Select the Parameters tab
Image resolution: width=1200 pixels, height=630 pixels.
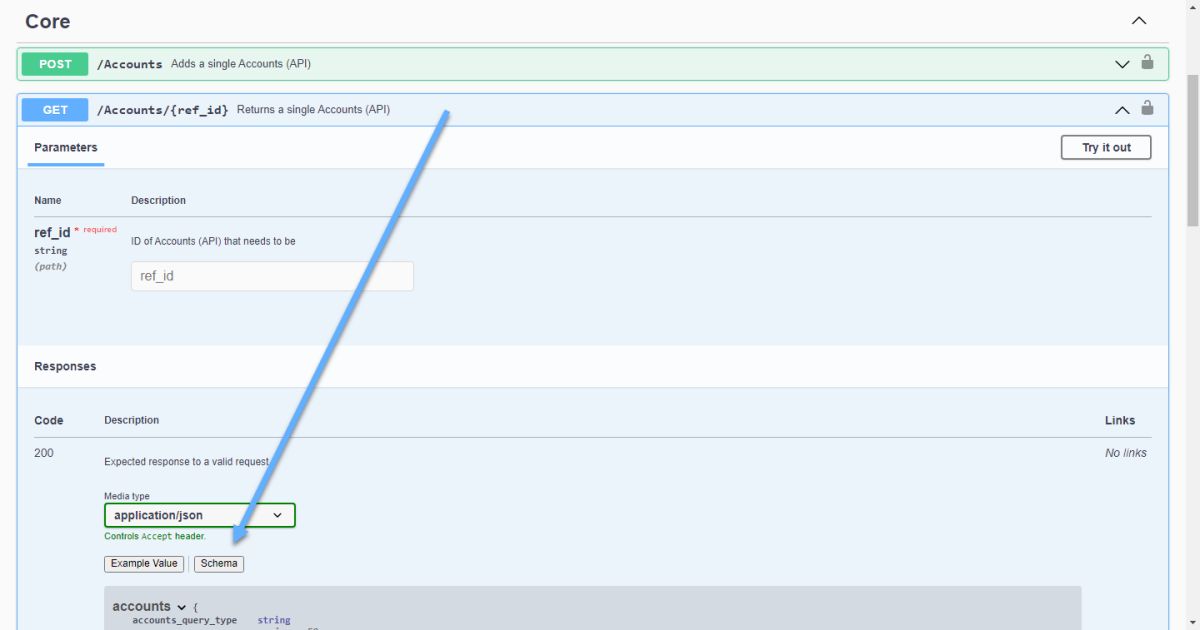coord(66,148)
